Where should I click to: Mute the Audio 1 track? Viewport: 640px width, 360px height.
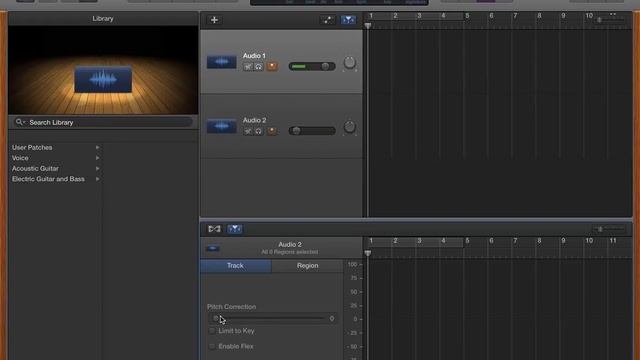[x=248, y=67]
